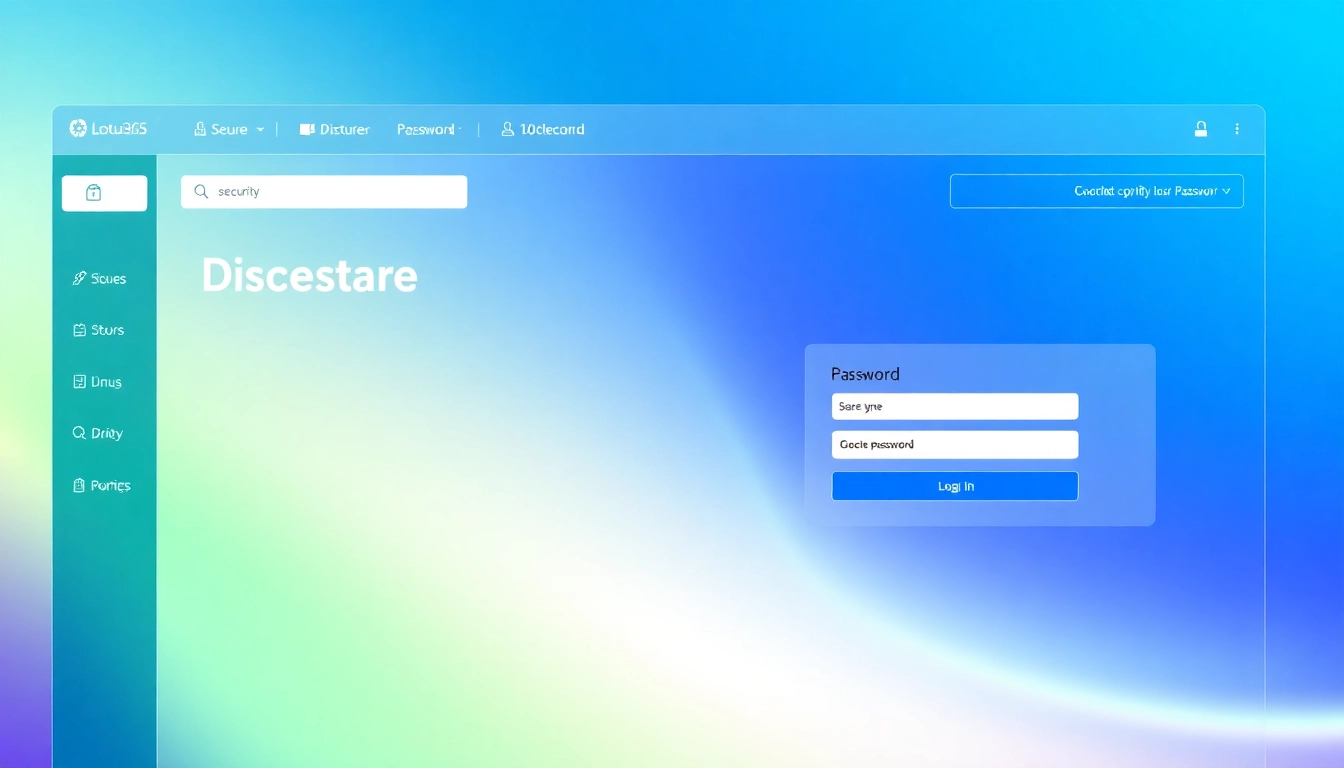Open Dnus section in sidebar

coord(97,381)
